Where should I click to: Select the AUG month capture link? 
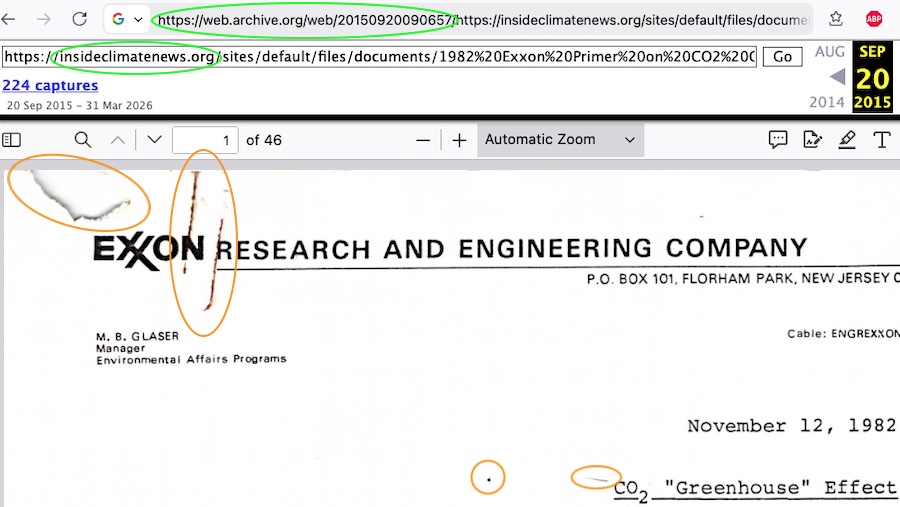coord(829,52)
